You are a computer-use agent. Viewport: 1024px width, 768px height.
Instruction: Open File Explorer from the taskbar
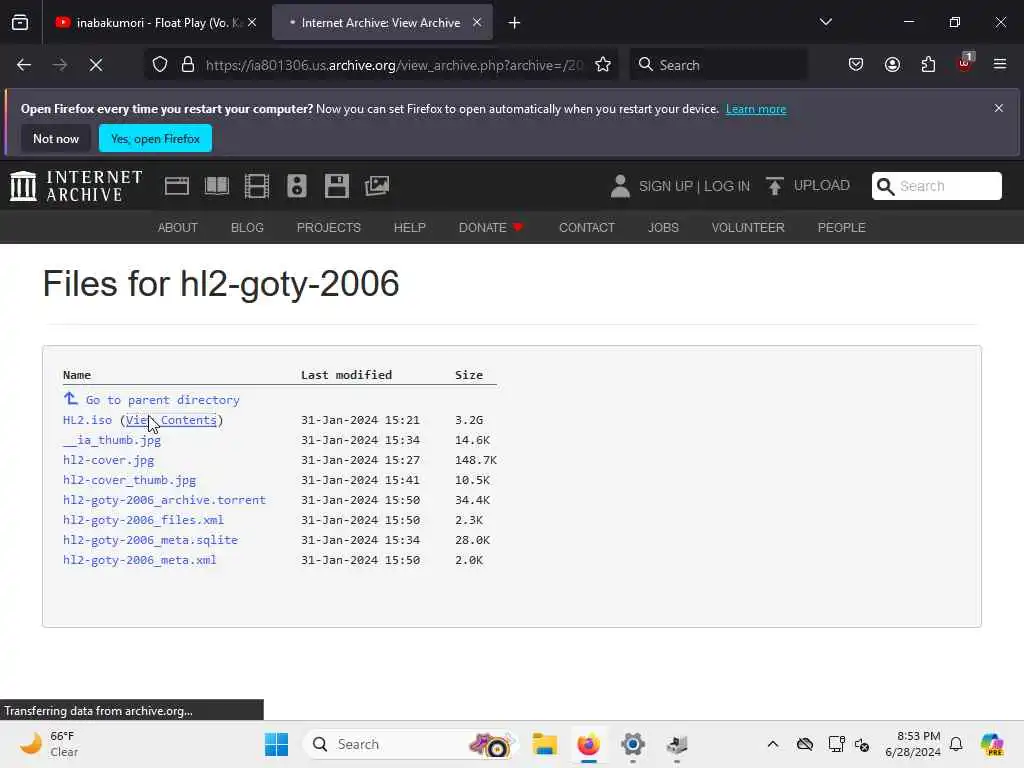(544, 744)
